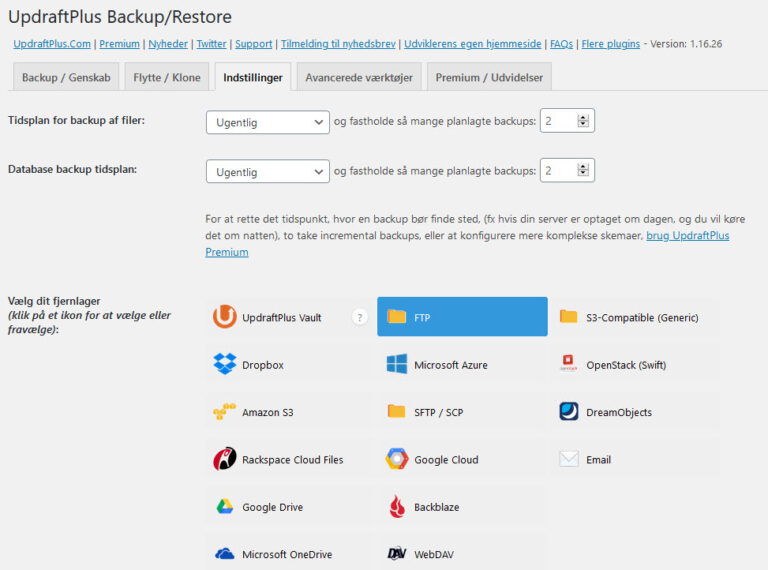
Task: Open the Avancerede værktøjer tab
Action: [359, 77]
